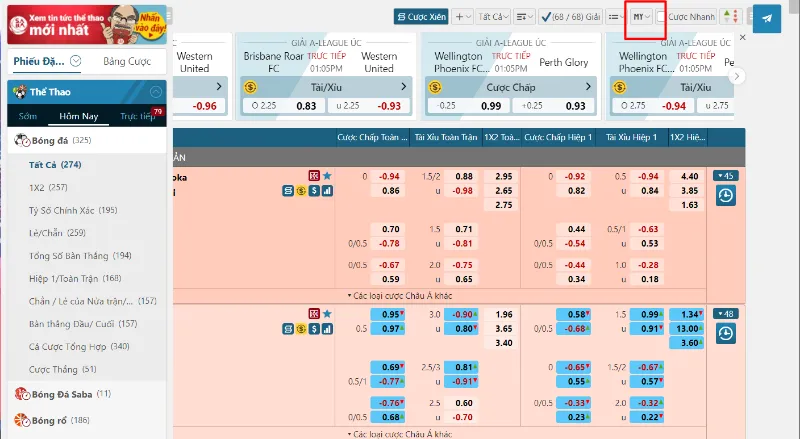Click the Bóng Đá Saba icon
This screenshot has height=439, width=800.
(x=22, y=394)
